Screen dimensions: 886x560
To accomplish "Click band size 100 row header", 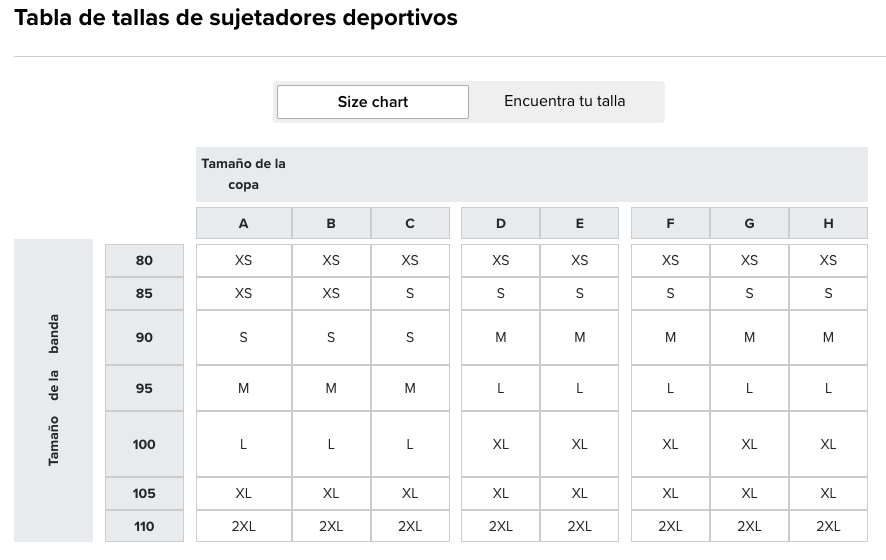I will pos(145,444).
